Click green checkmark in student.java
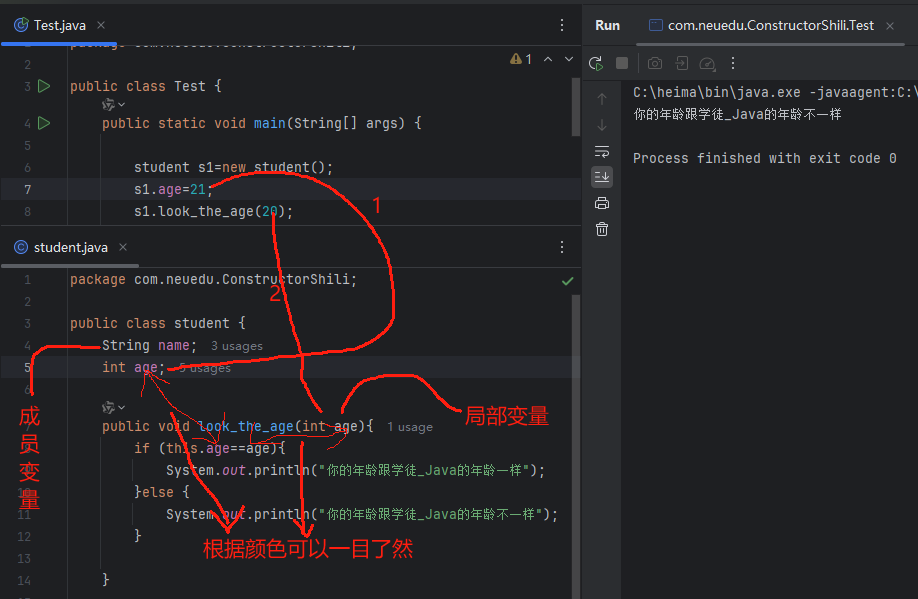Image resolution: width=918 pixels, height=599 pixels. click(567, 281)
